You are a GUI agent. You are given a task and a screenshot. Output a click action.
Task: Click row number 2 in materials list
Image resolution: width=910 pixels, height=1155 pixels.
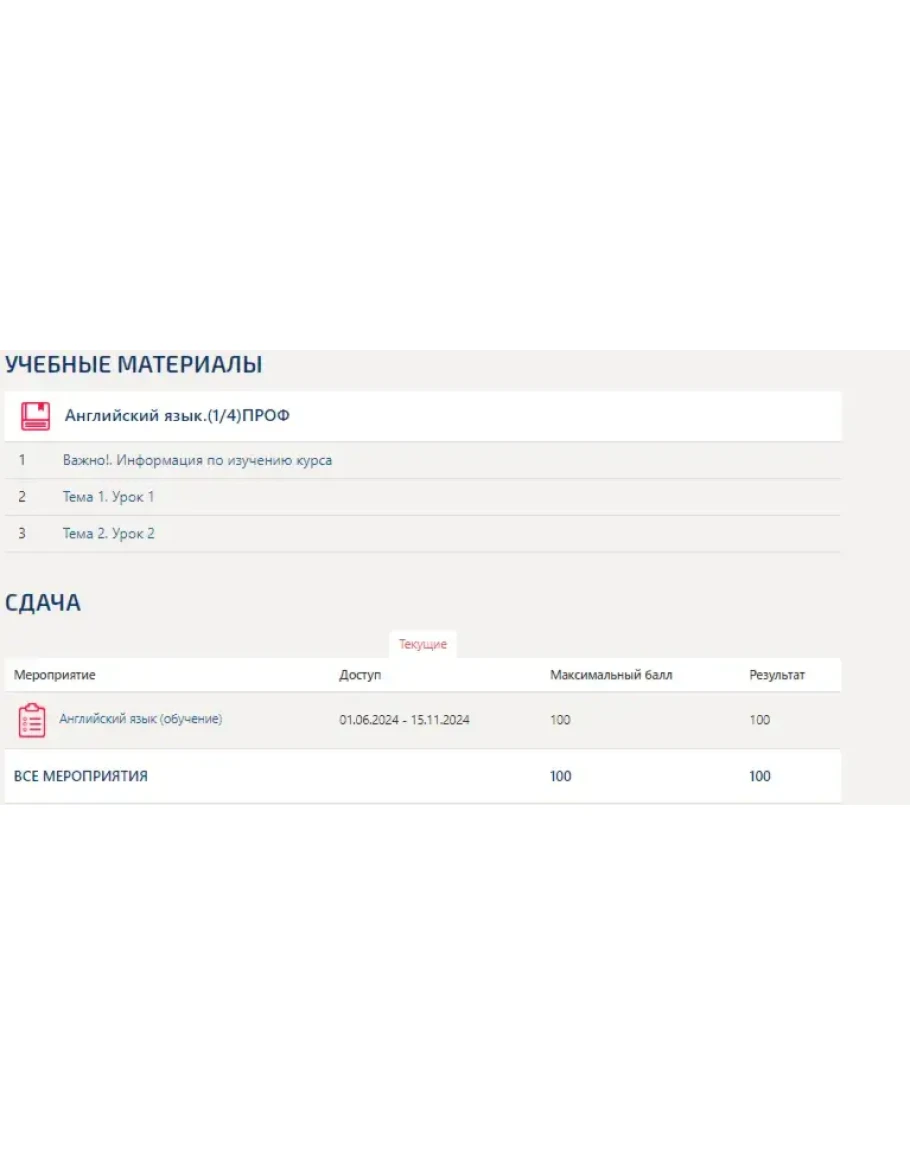pos(22,497)
